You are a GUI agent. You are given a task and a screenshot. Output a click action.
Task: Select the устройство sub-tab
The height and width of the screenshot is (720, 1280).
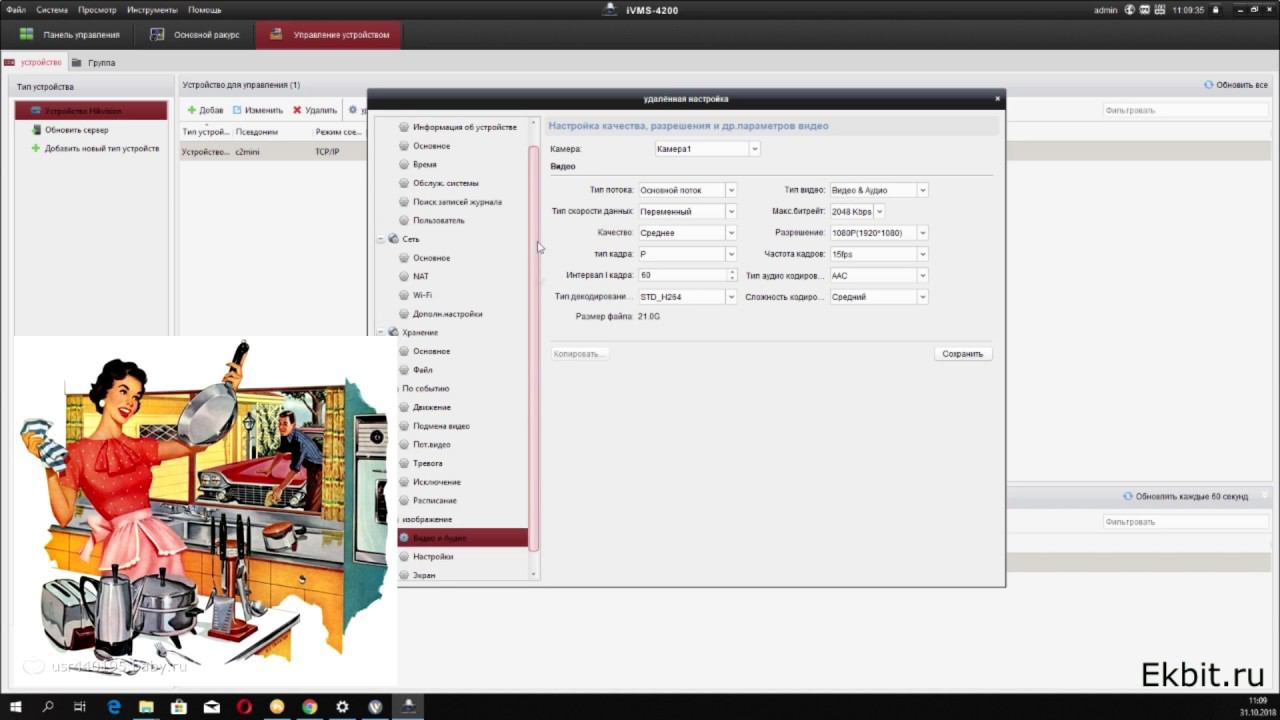(x=33, y=62)
